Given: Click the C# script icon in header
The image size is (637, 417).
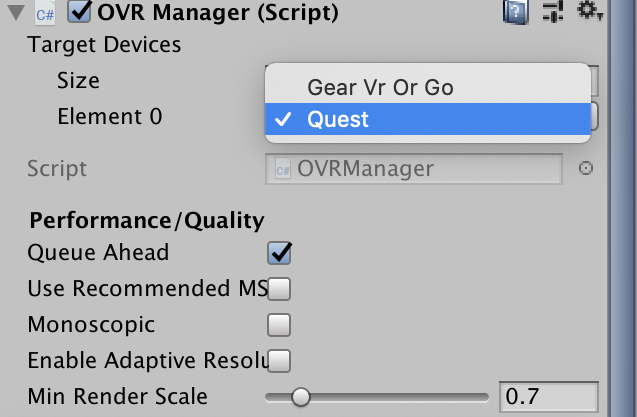Looking at the screenshot, I should click(45, 13).
